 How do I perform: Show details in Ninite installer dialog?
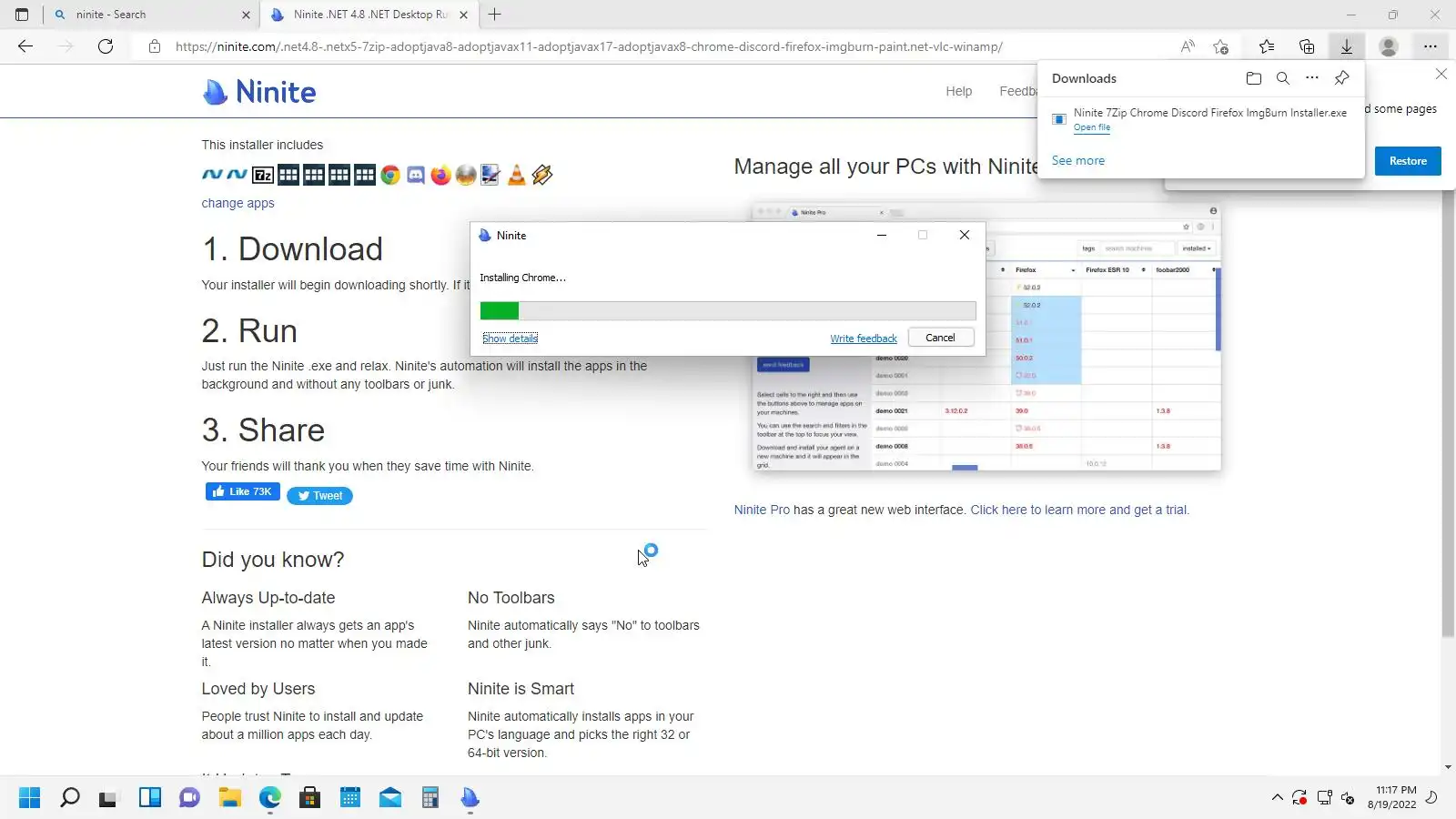pyautogui.click(x=510, y=339)
